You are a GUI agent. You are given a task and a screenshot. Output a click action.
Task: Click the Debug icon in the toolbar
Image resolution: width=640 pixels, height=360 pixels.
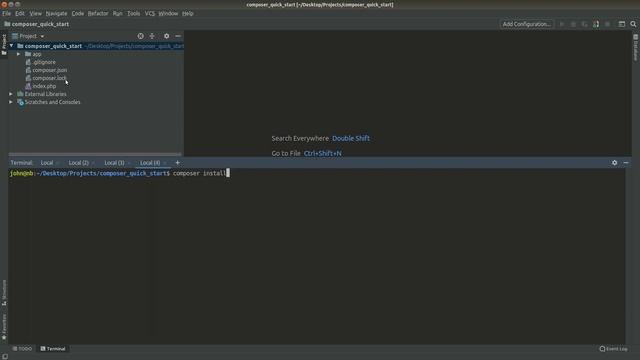pos(573,24)
